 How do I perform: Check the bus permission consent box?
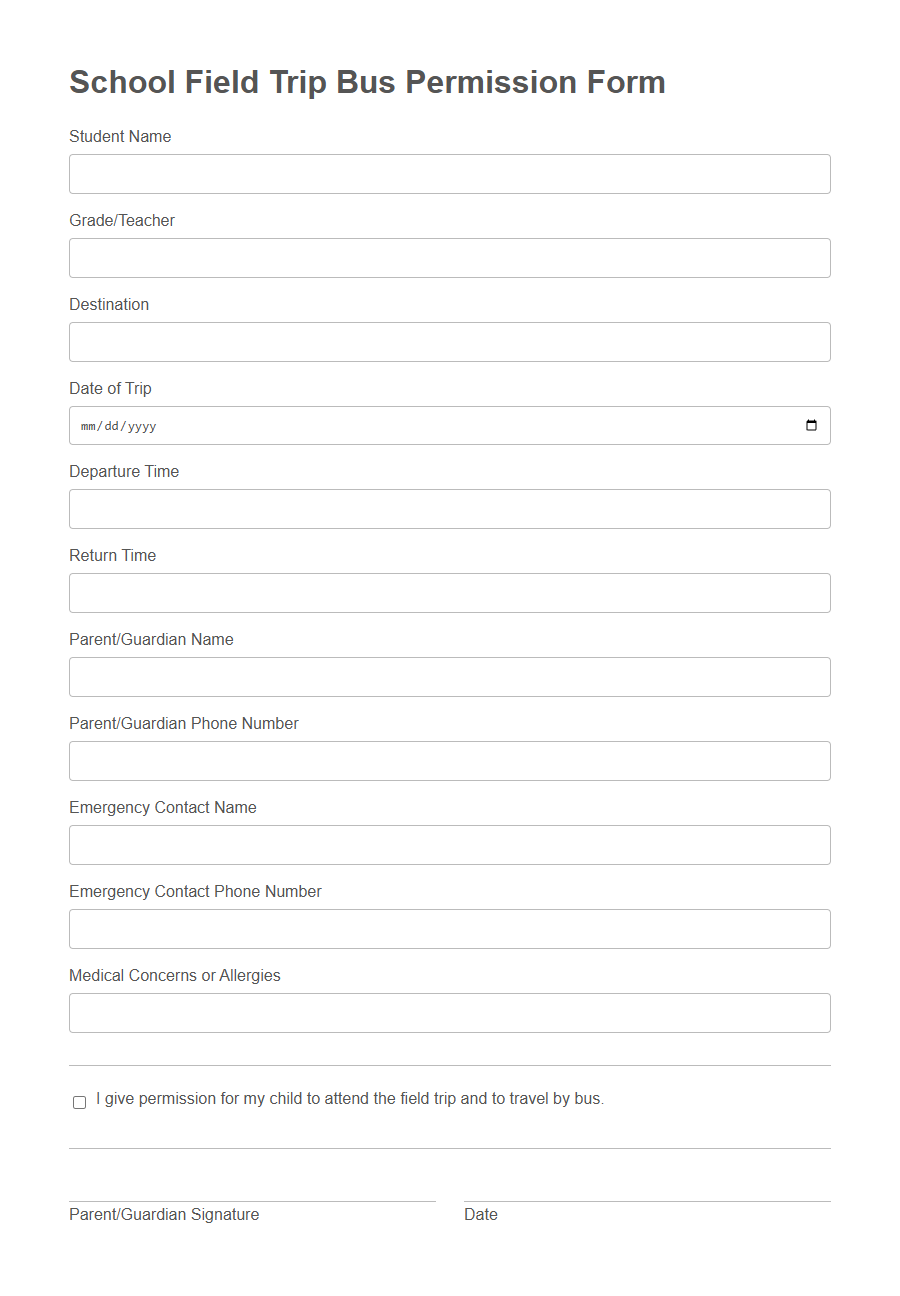coord(79,1102)
